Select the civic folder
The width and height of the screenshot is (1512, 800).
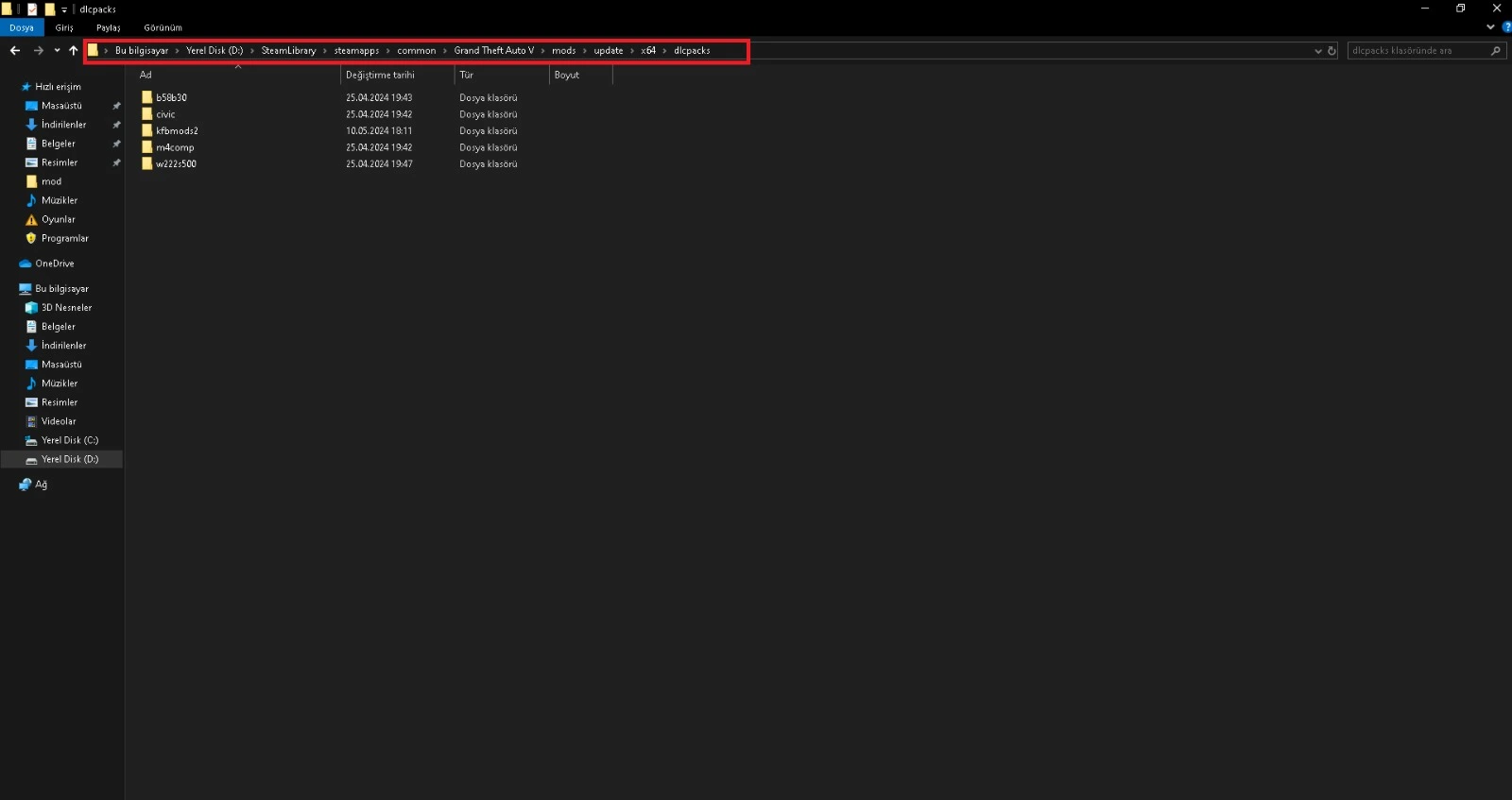tap(165, 114)
